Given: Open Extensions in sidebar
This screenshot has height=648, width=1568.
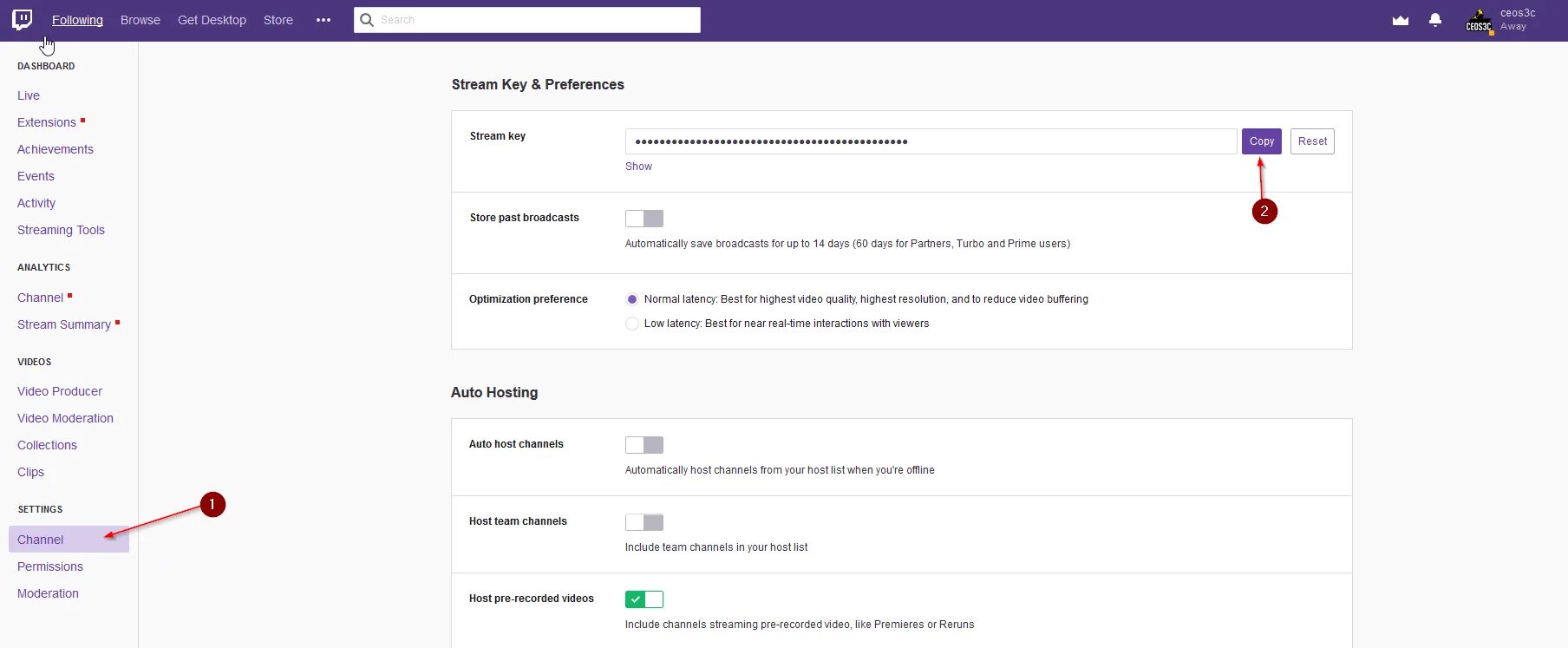Looking at the screenshot, I should [x=47, y=122].
